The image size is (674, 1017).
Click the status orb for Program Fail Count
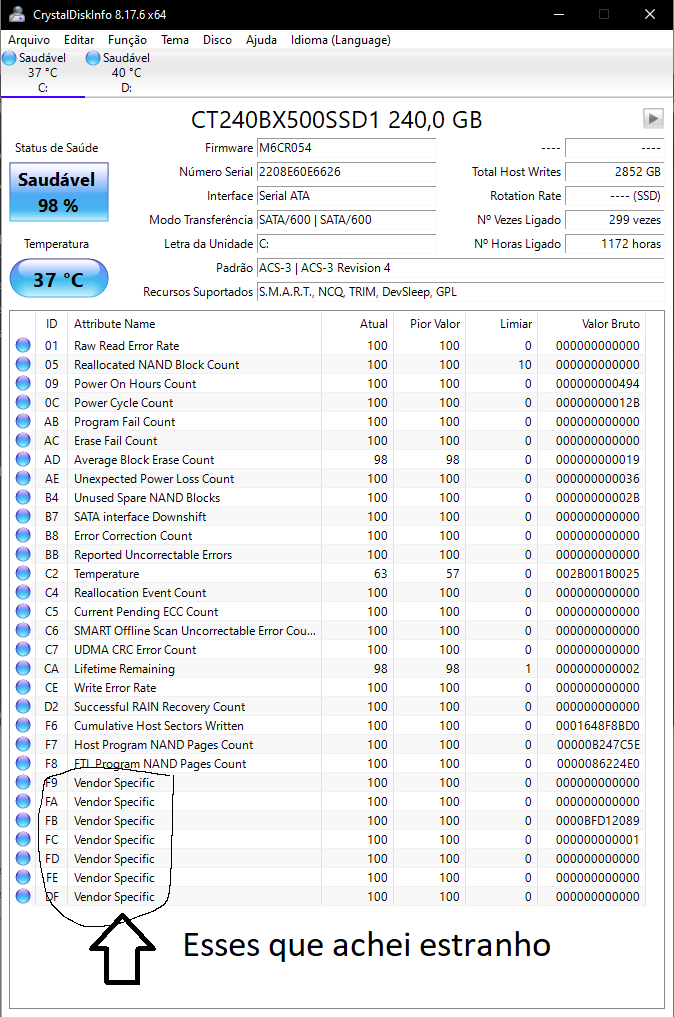(x=23, y=421)
